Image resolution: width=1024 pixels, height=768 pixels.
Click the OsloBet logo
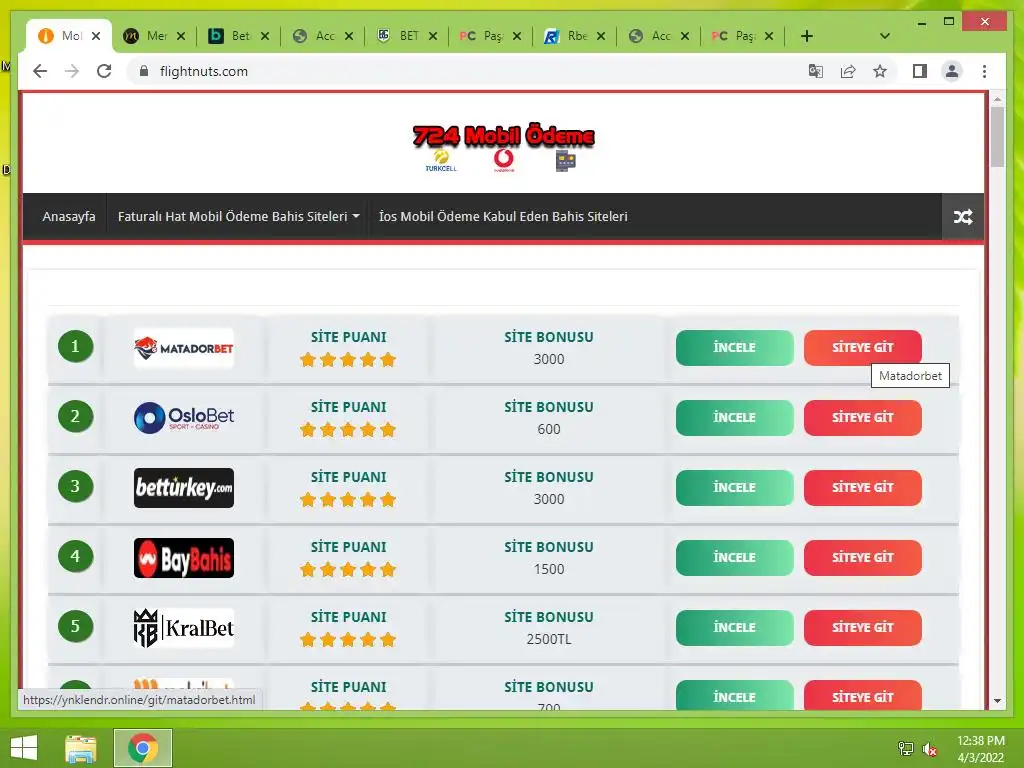[184, 418]
